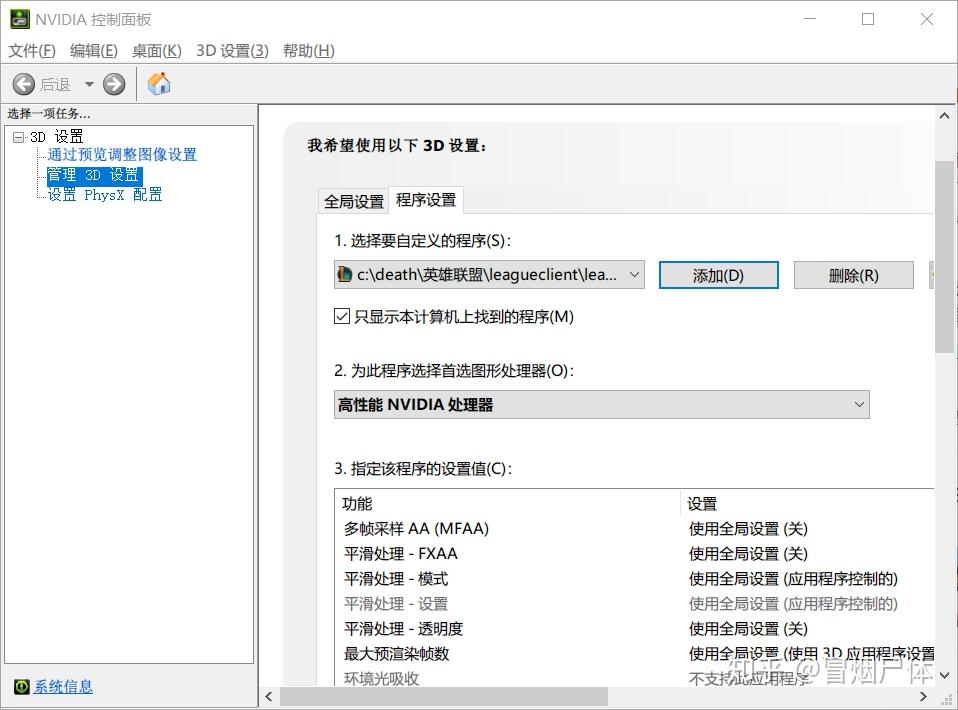Open the program selection dropdown with leagueclient

tap(489, 275)
